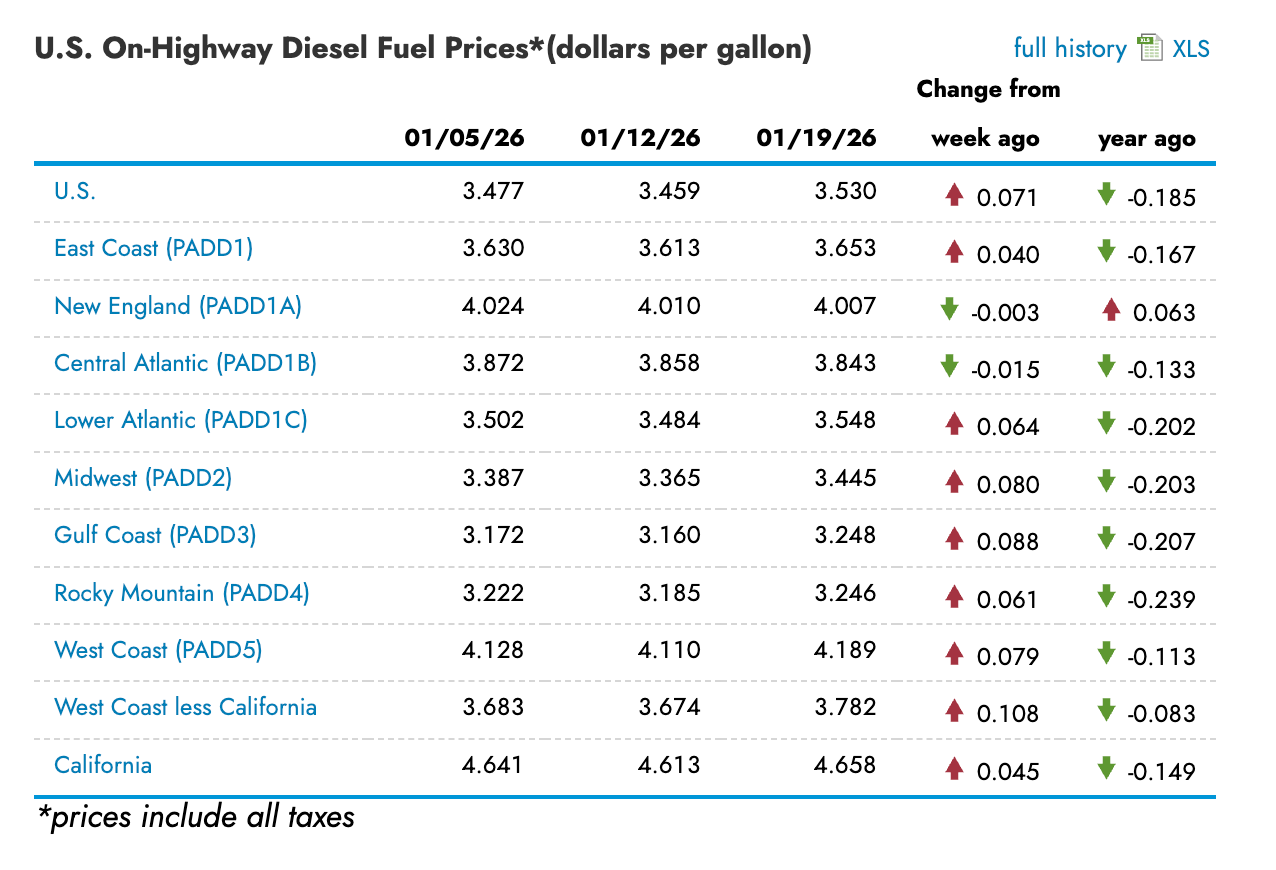Screen dimensions: 1276x870
Task: Open the full history link
Action: (1069, 48)
